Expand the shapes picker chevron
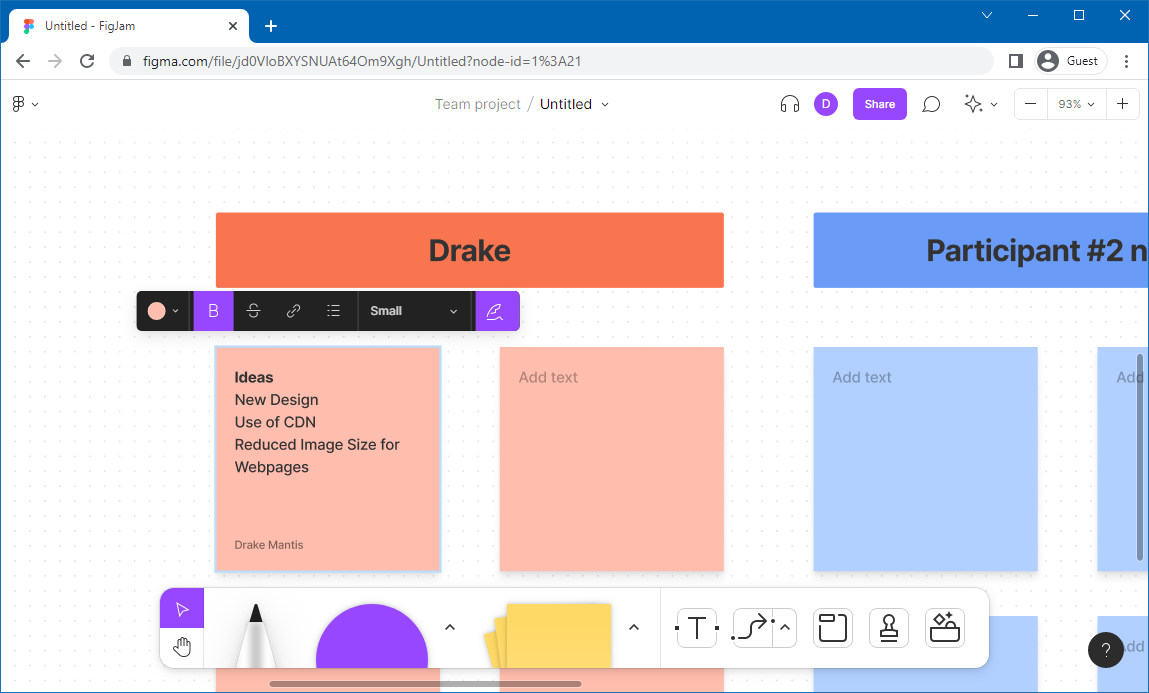The width and height of the screenshot is (1149, 693). (x=450, y=627)
